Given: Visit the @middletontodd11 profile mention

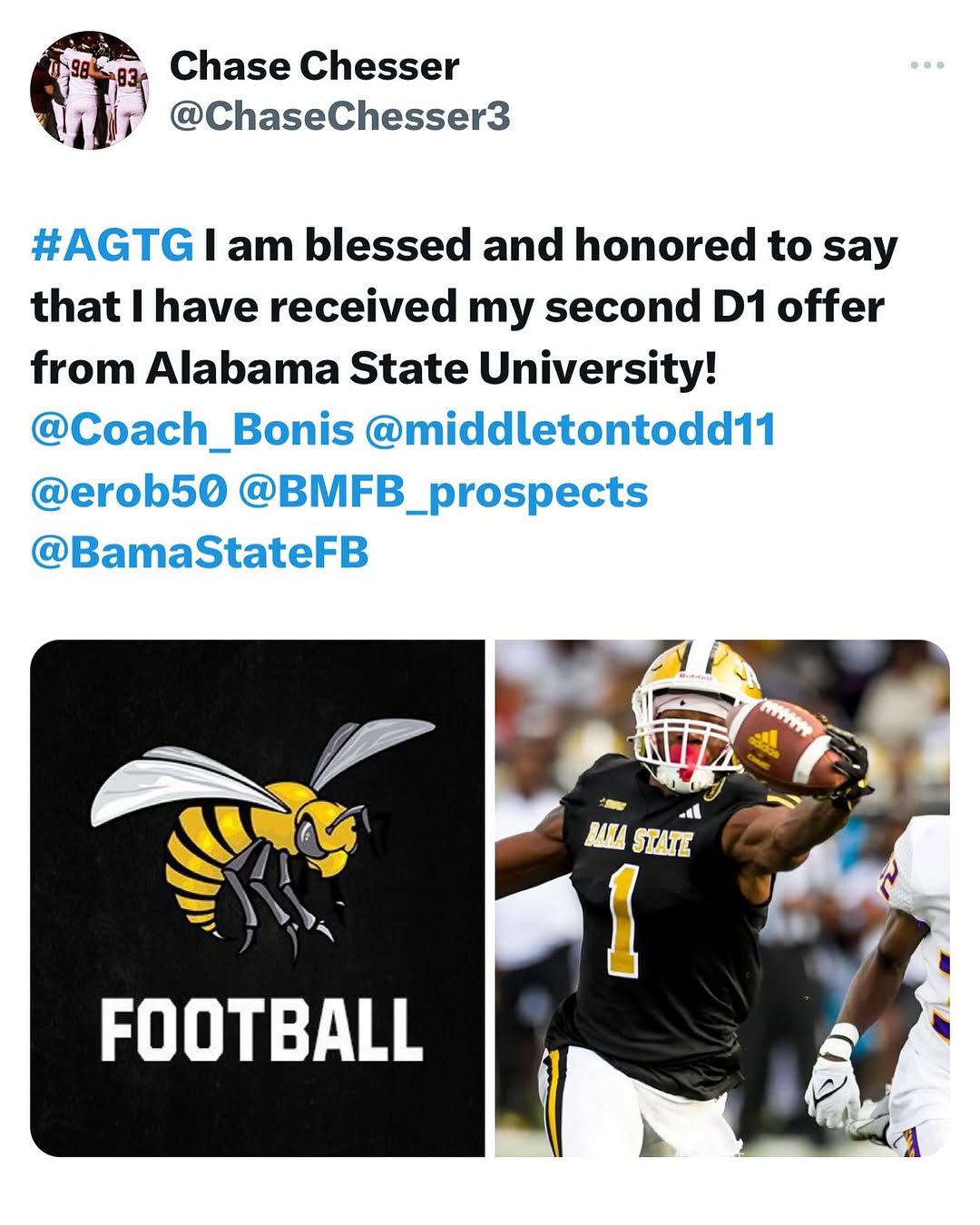Looking at the screenshot, I should click(570, 430).
